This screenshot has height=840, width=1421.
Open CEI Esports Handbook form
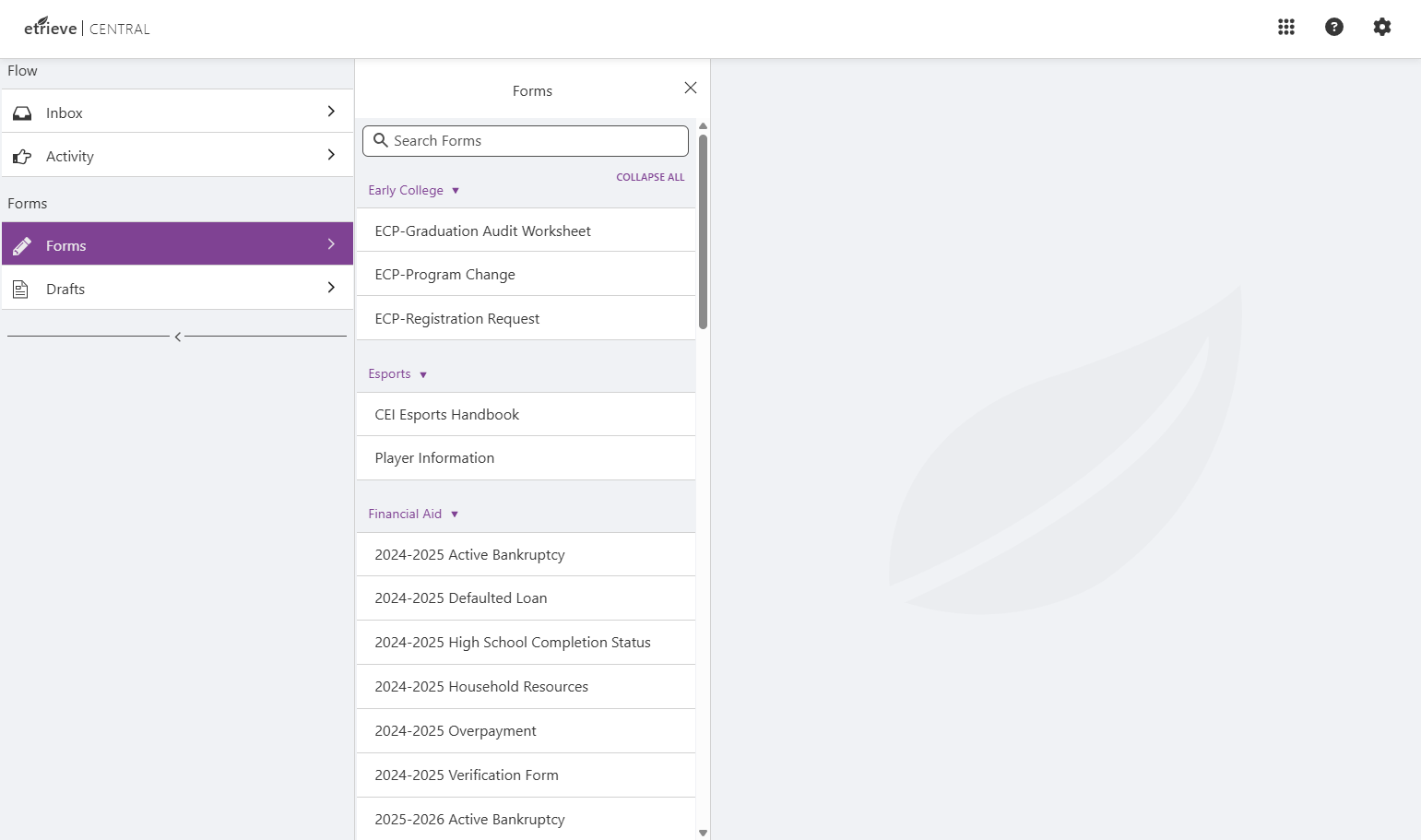click(x=526, y=414)
